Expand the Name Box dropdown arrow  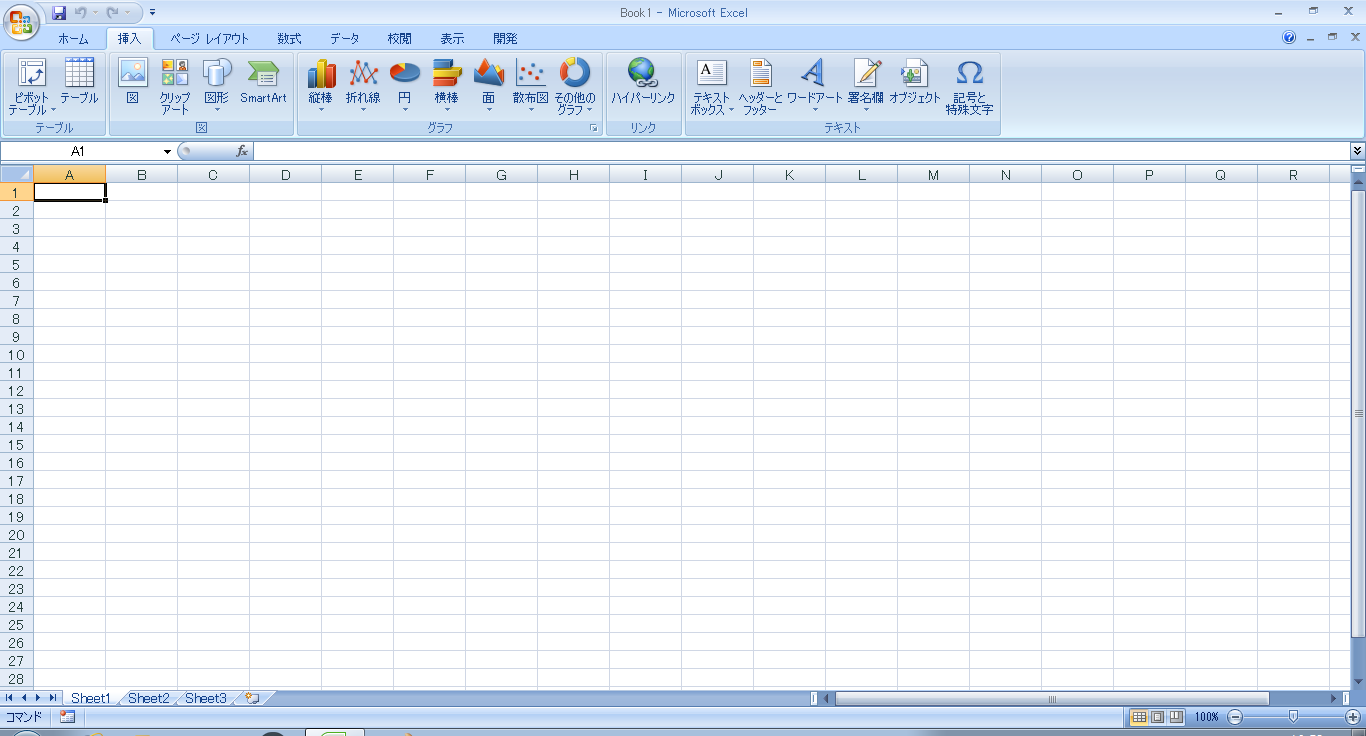[x=168, y=151]
